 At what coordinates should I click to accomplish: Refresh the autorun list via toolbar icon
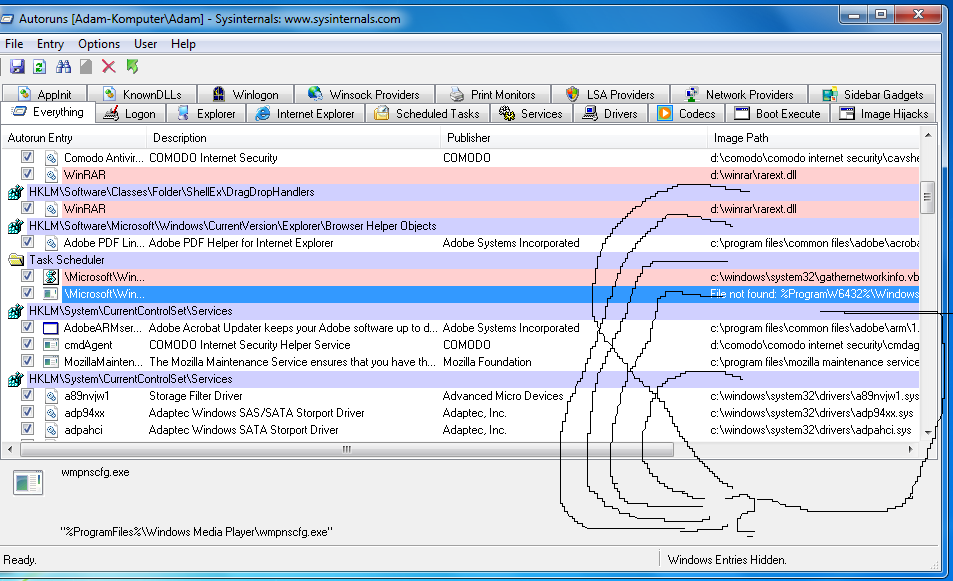tap(40, 66)
